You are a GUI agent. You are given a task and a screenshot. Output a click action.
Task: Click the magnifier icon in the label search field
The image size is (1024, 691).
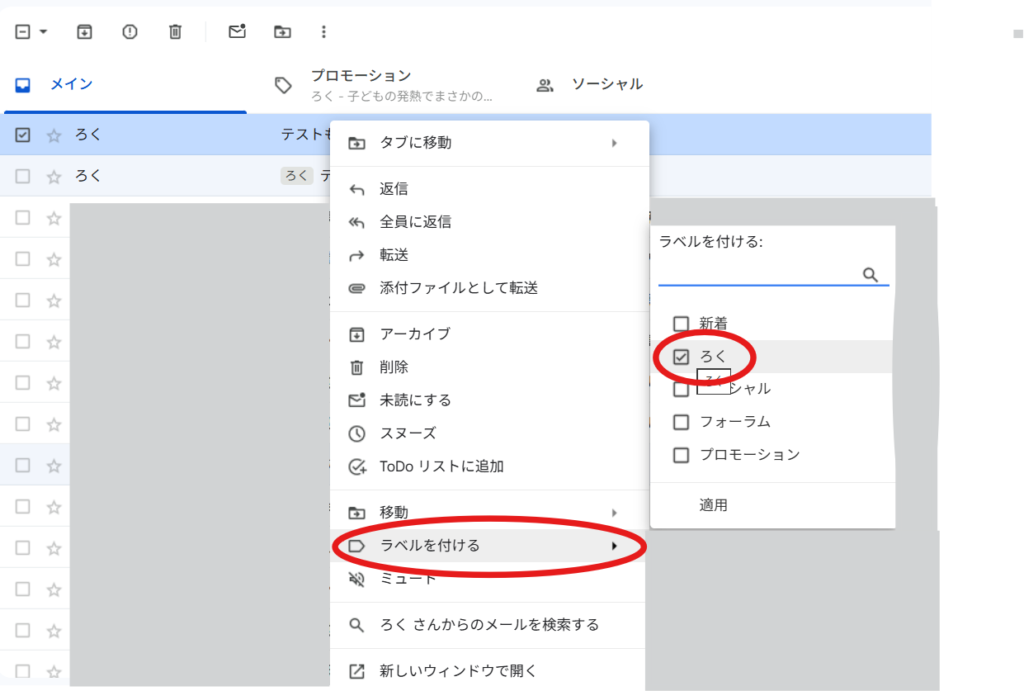coord(870,273)
